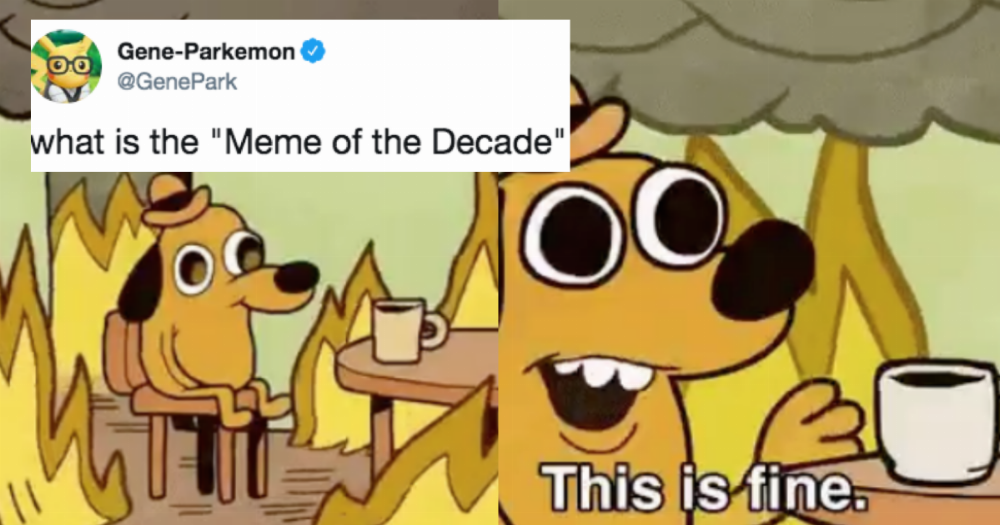Click the large dog's left eye
This screenshot has width=1000, height=525.
coord(574,234)
